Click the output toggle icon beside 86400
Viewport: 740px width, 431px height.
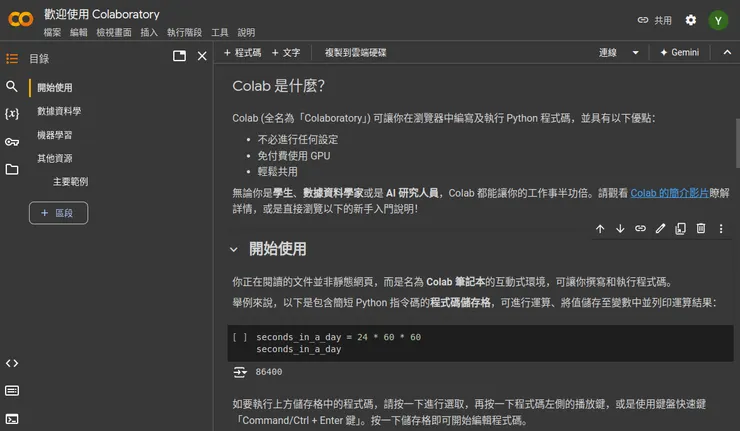pyautogui.click(x=240, y=372)
